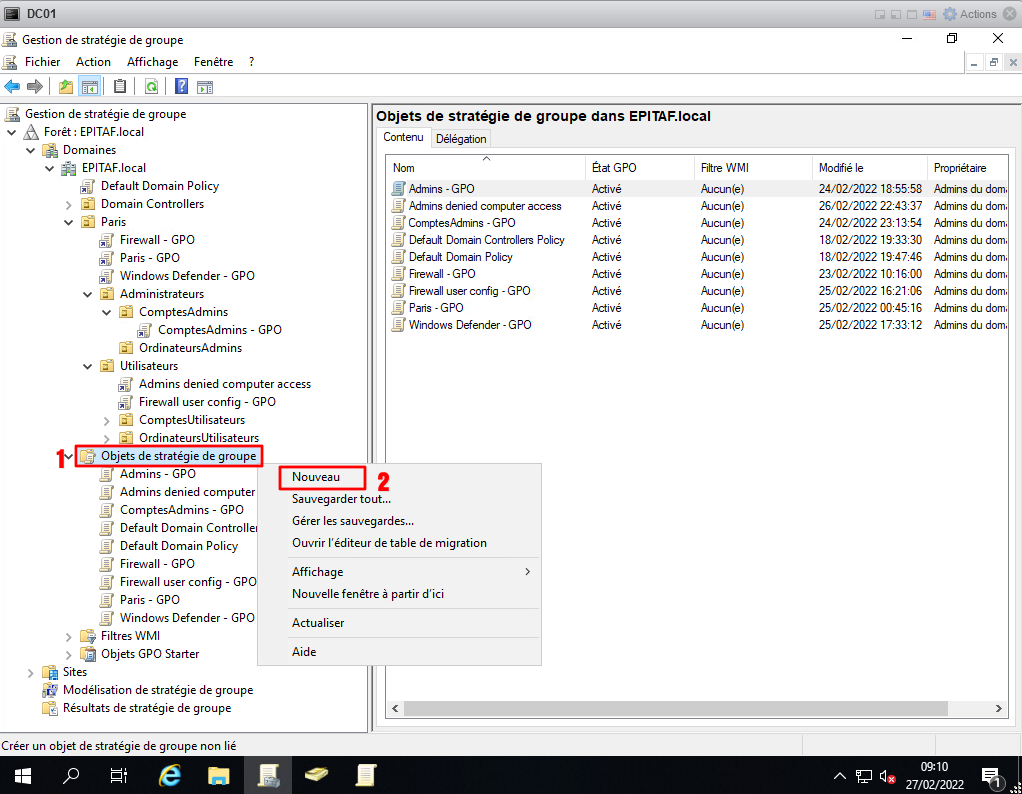Select Nouveau in the context menu
This screenshot has height=794, width=1022.
316,477
